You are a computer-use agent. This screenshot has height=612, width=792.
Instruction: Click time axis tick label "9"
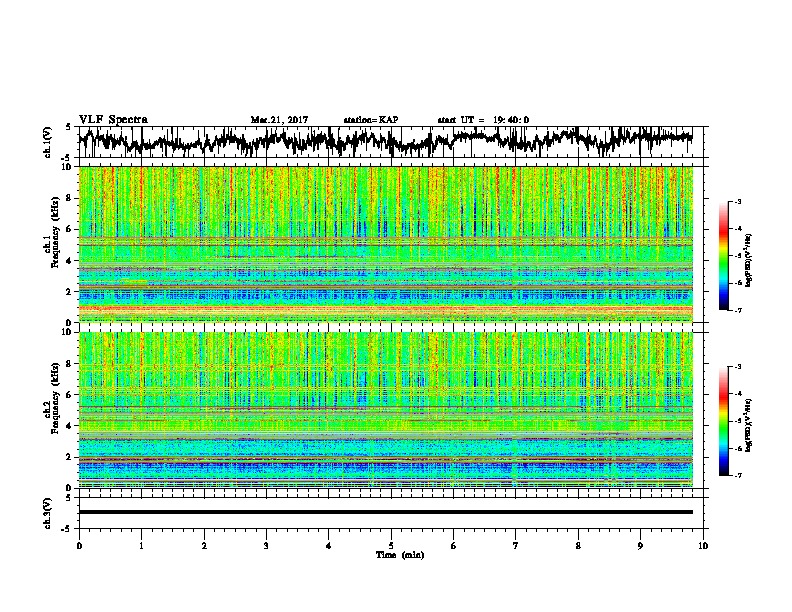pos(640,546)
